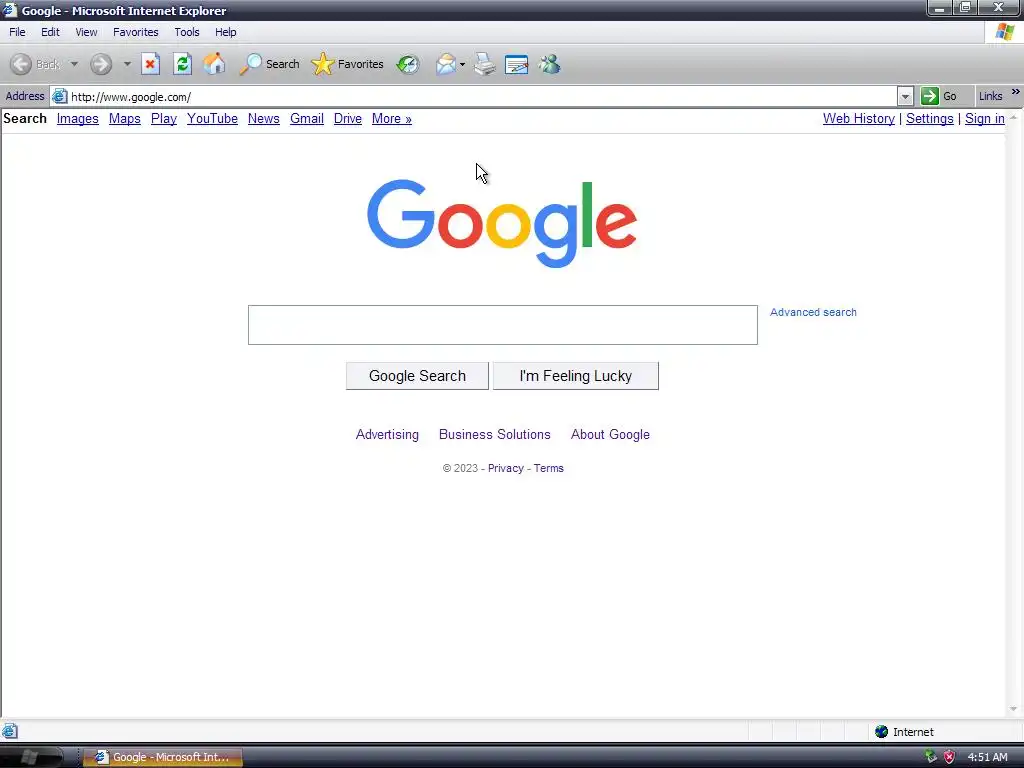
Task: Open the Terms link
Action: [x=549, y=468]
